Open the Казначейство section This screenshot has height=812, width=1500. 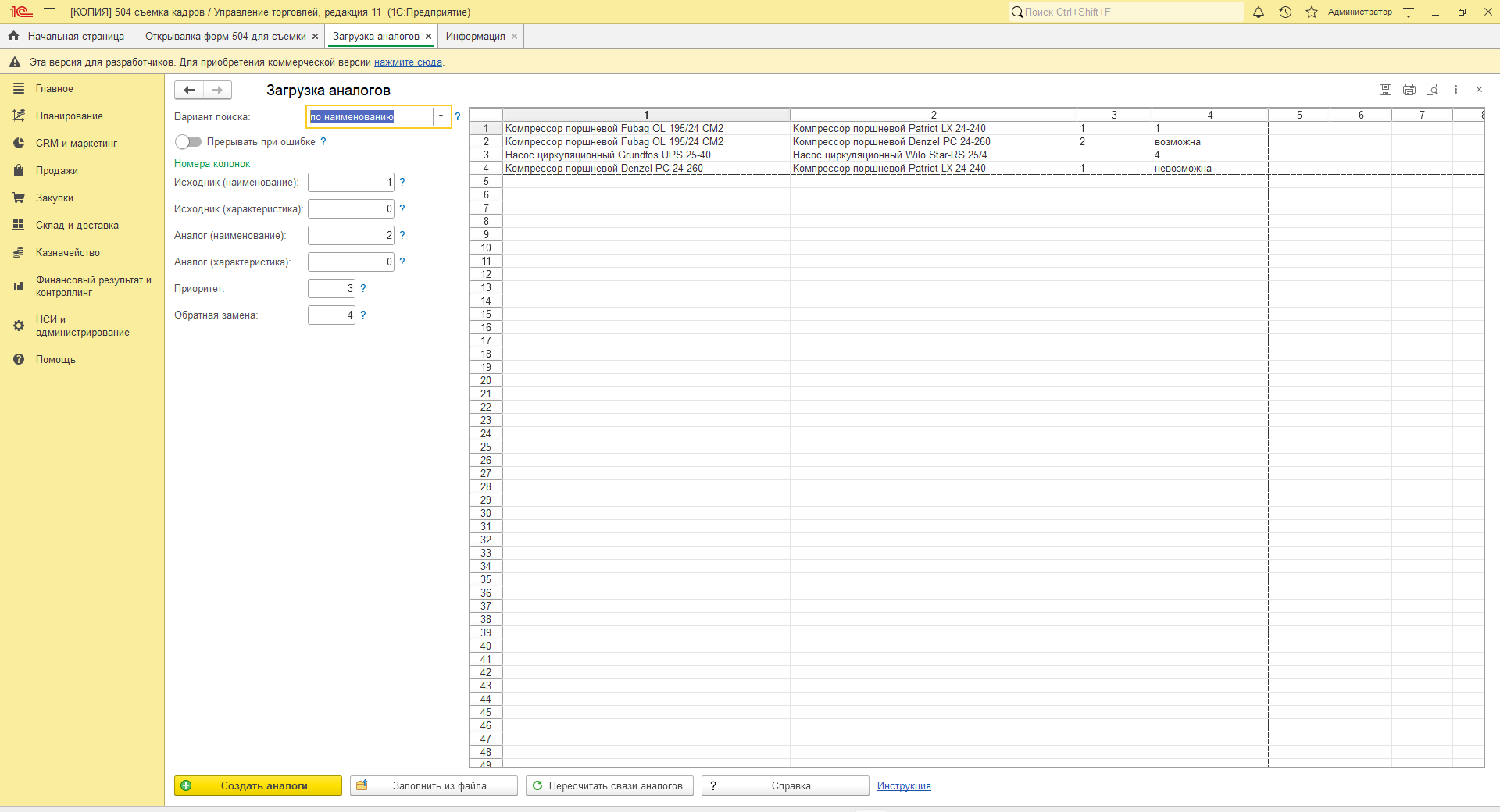pos(68,252)
